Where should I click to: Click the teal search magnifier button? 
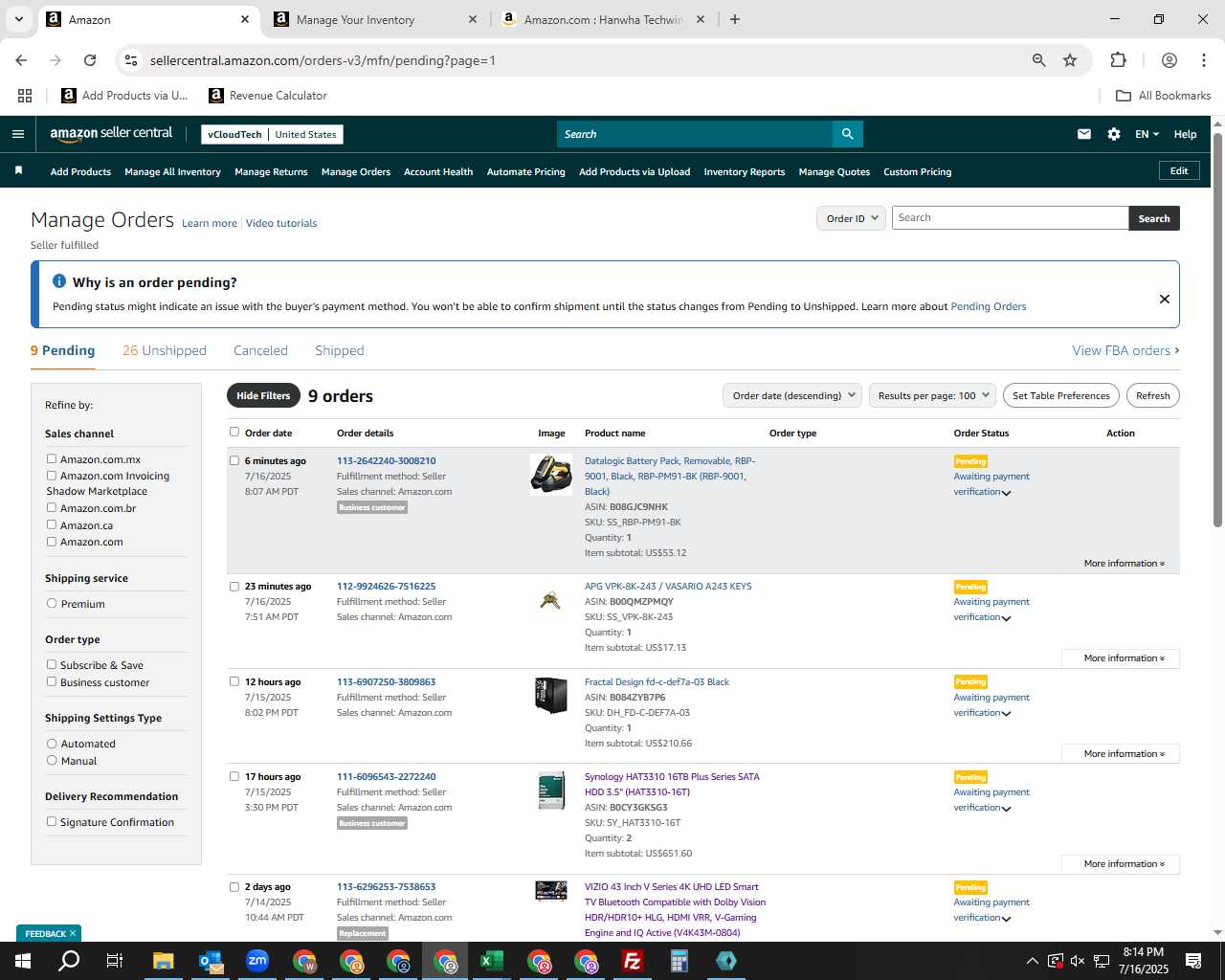847,134
